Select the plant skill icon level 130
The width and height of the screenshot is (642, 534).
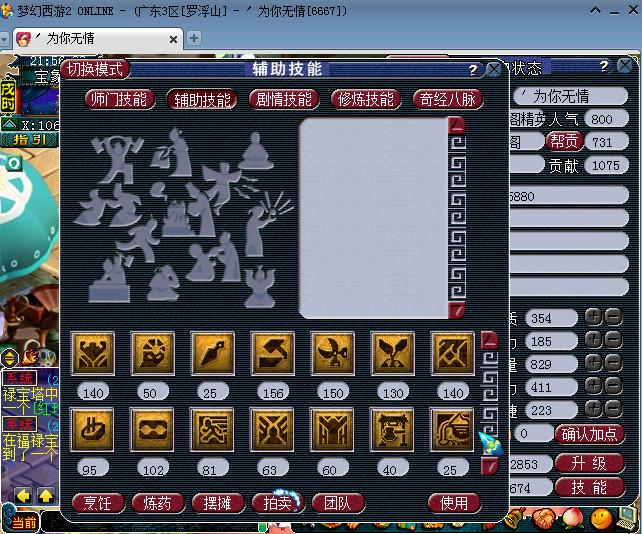click(x=392, y=354)
